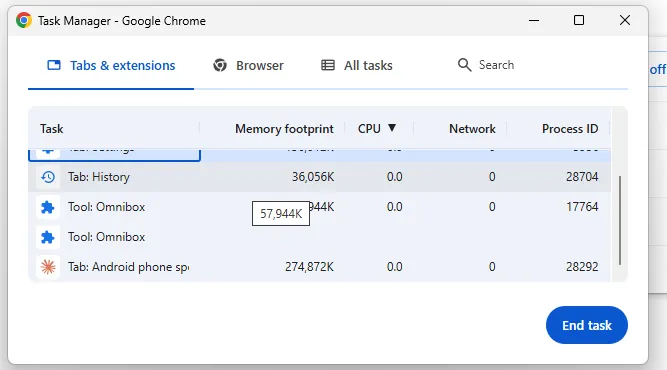The width and height of the screenshot is (667, 370).
Task: Open the Browser tab
Action: click(248, 65)
